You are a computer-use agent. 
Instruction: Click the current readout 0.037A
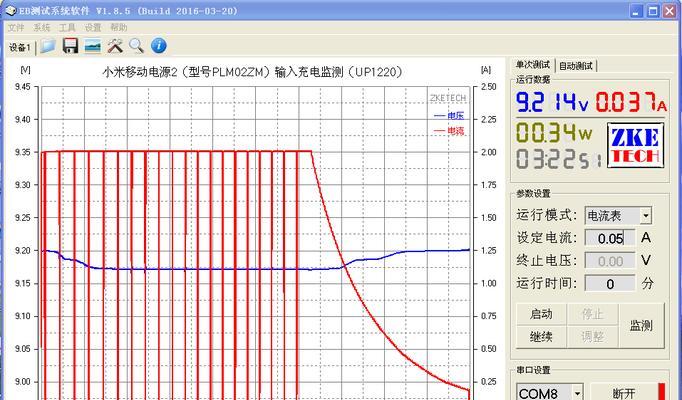[631, 102]
